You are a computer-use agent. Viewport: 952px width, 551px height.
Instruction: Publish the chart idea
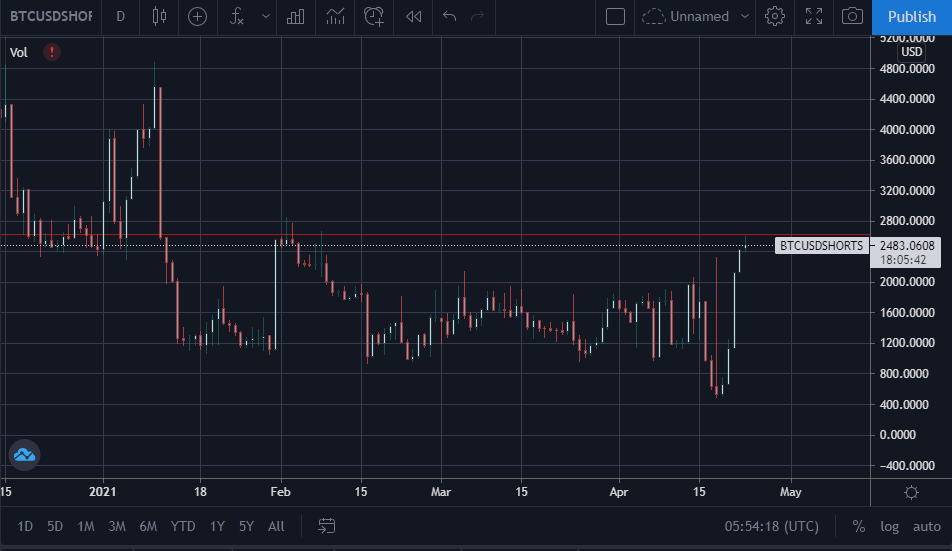(912, 17)
